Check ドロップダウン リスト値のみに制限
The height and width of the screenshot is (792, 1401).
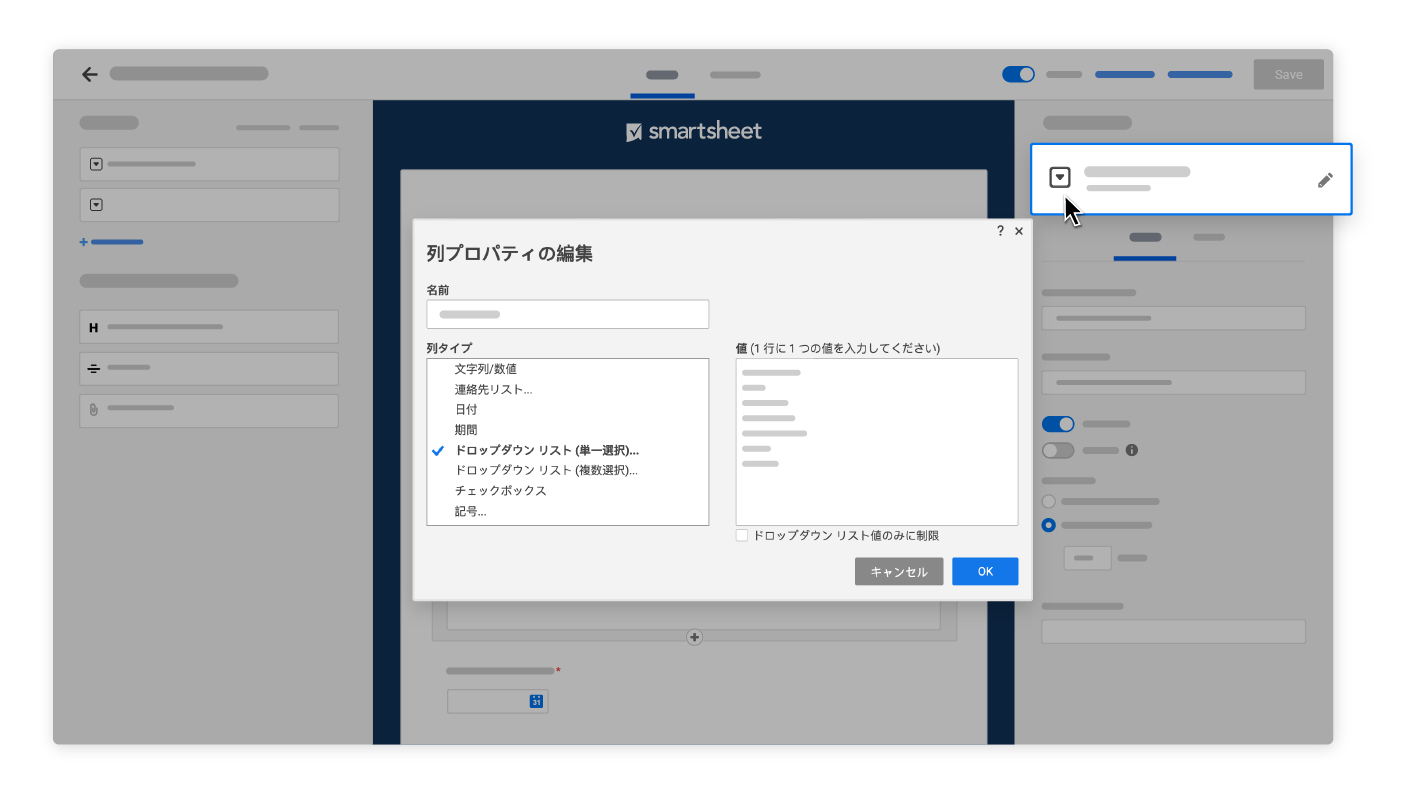741,535
